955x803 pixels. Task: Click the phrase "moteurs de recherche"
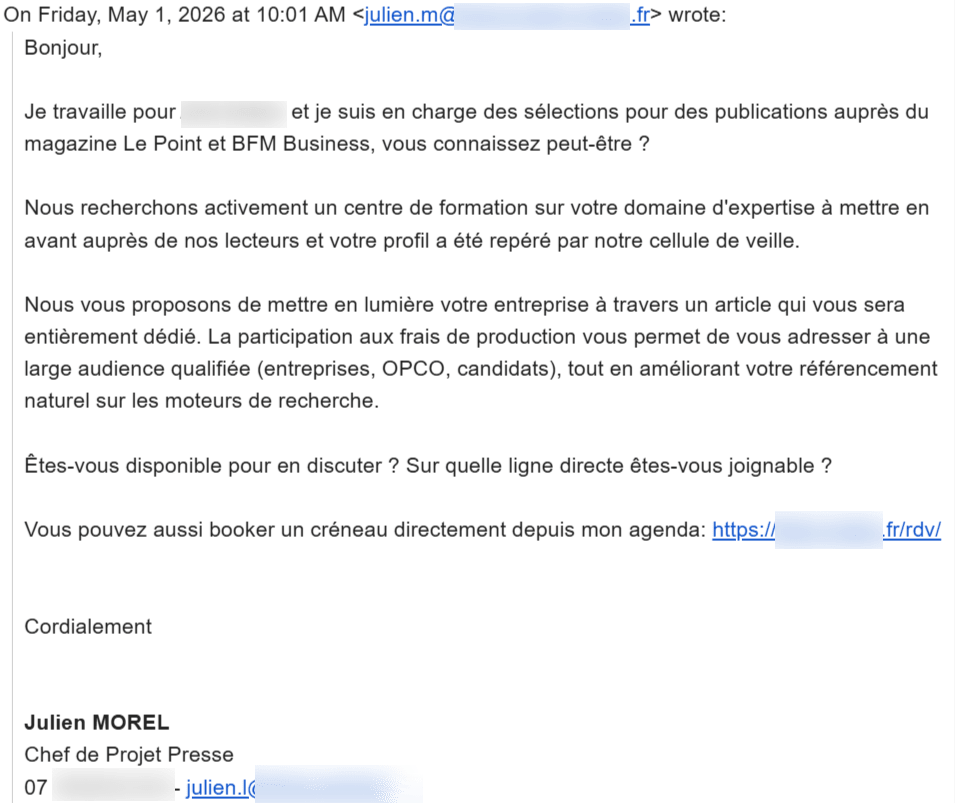[272, 401]
